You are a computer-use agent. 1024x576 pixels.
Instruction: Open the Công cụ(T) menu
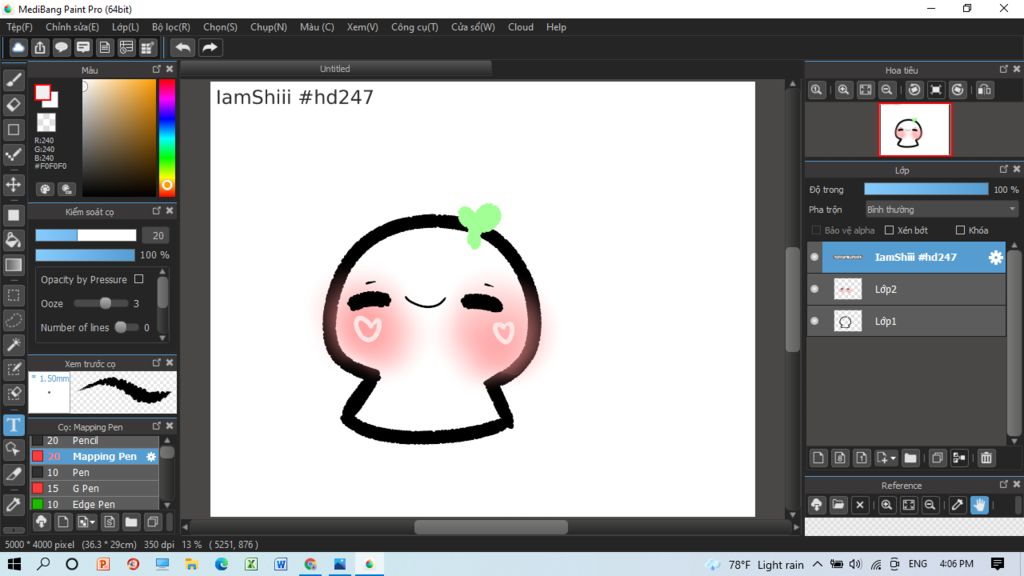click(415, 27)
